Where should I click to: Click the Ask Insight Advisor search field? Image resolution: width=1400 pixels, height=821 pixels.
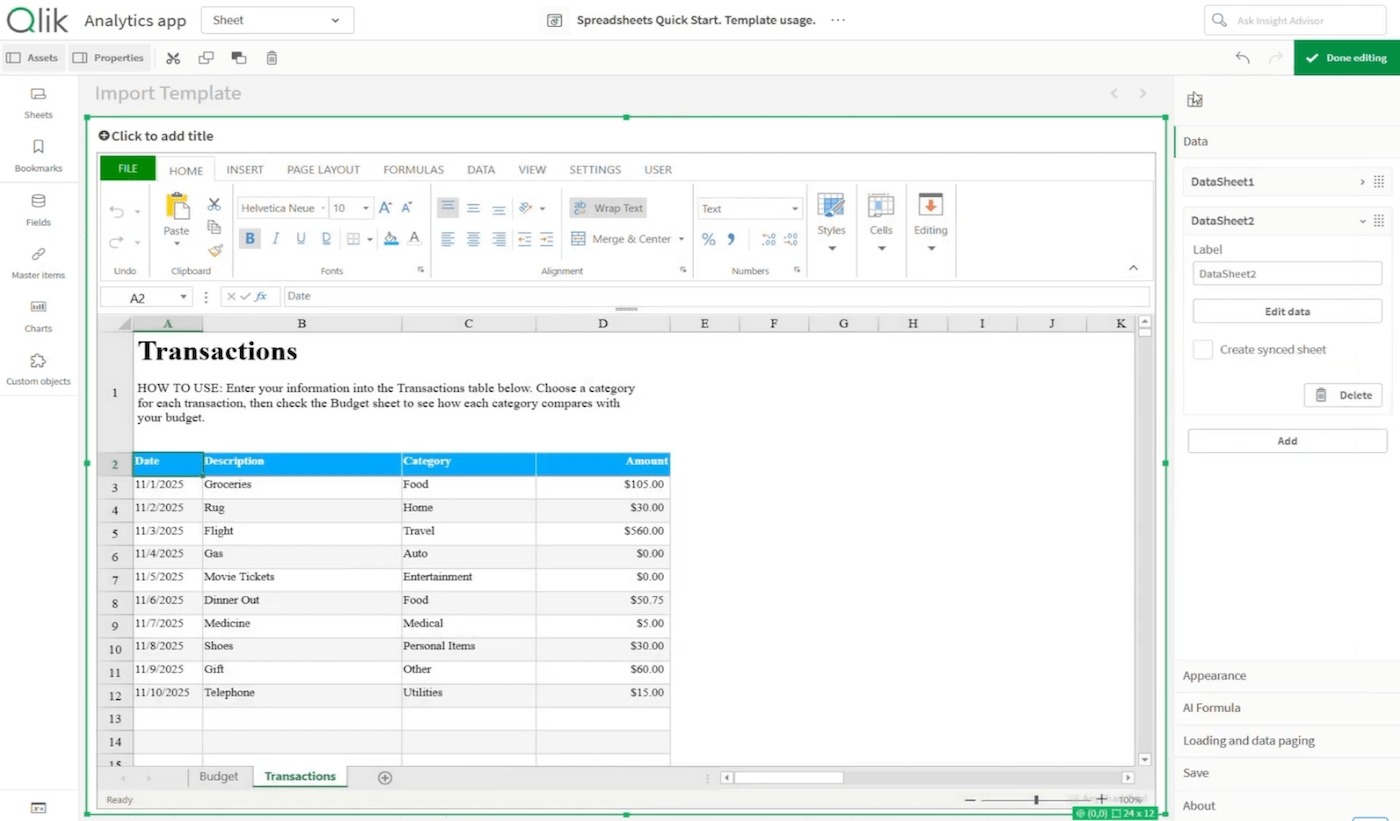coord(1296,20)
